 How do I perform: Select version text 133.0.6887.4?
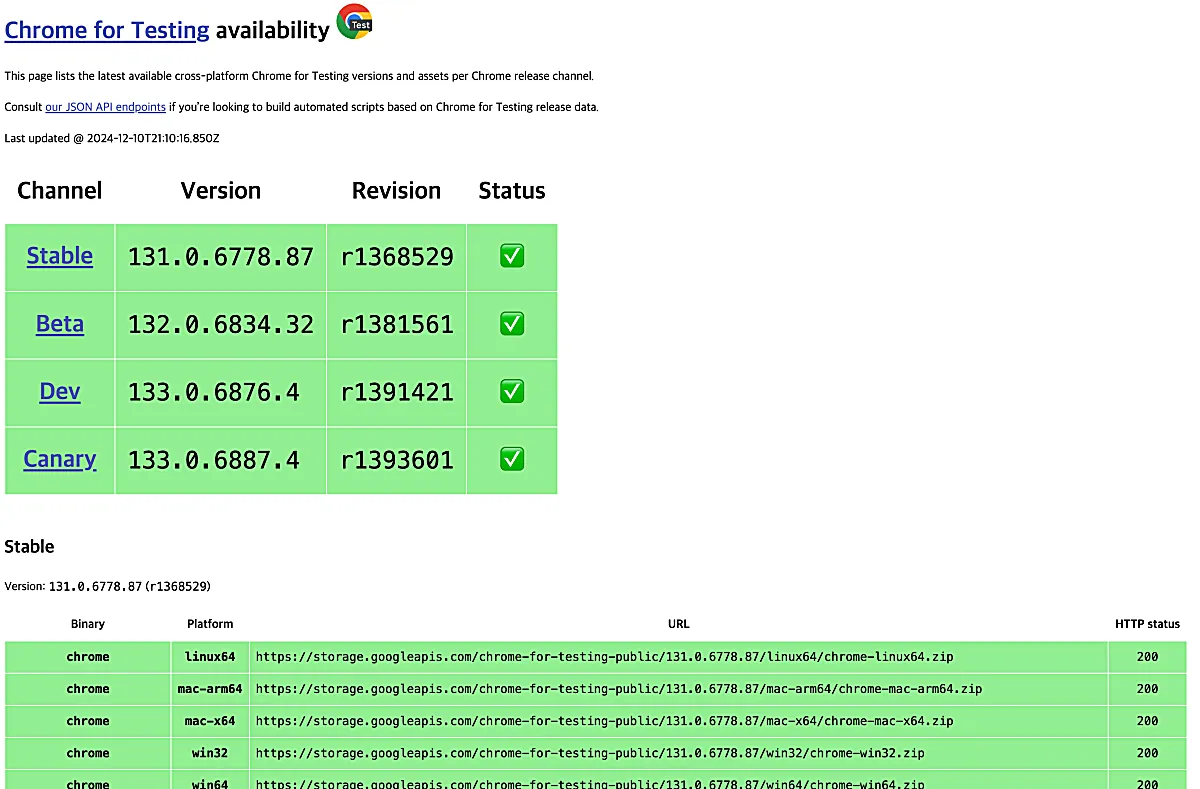tap(214, 460)
